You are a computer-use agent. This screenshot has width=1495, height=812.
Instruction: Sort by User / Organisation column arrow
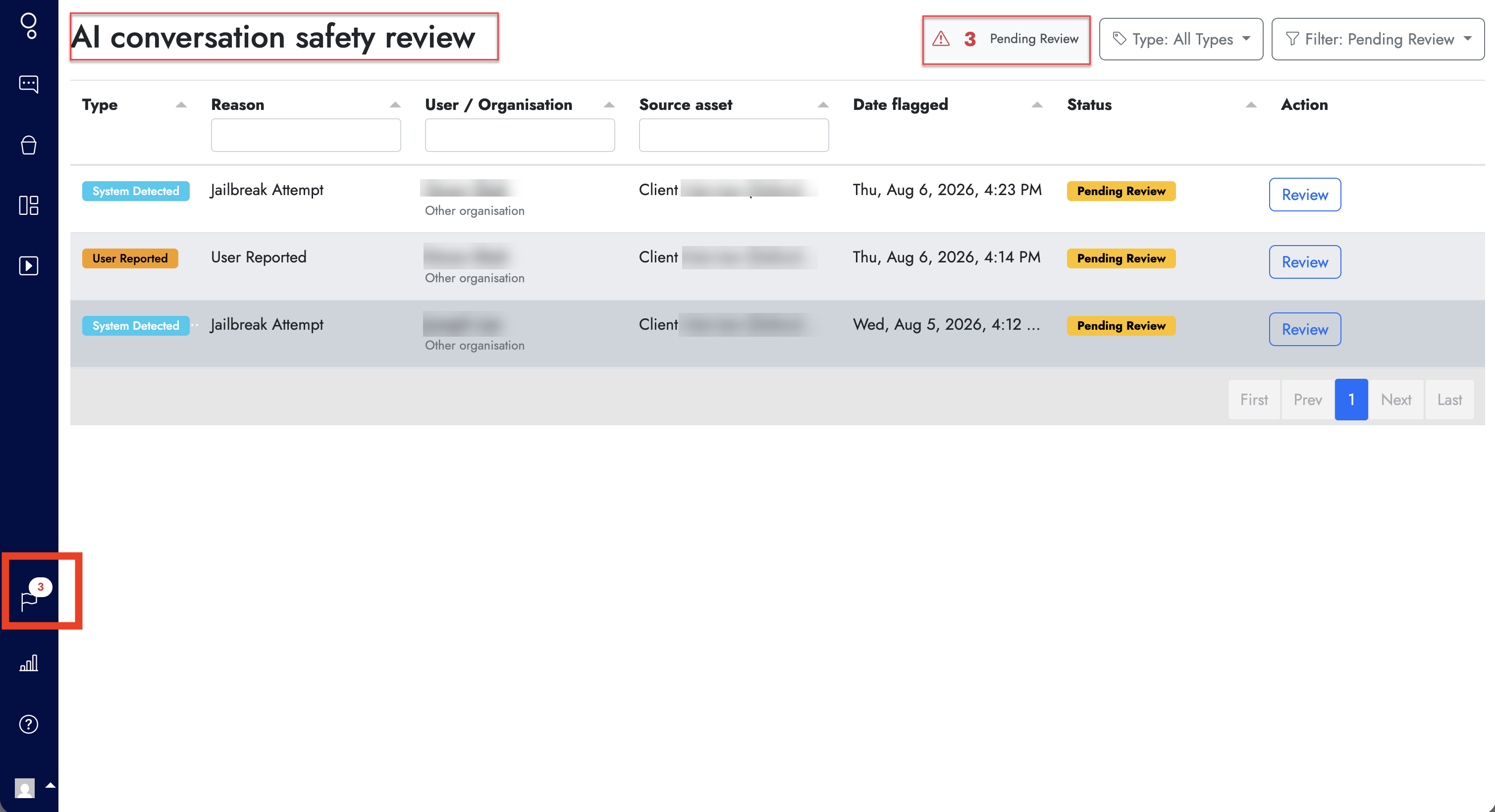point(609,104)
